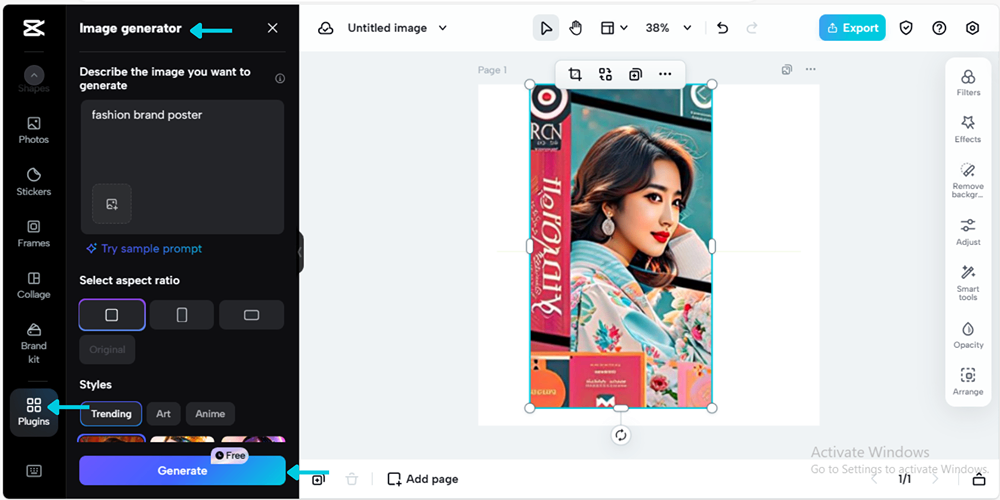Switch to Anime styles tab

[210, 414]
